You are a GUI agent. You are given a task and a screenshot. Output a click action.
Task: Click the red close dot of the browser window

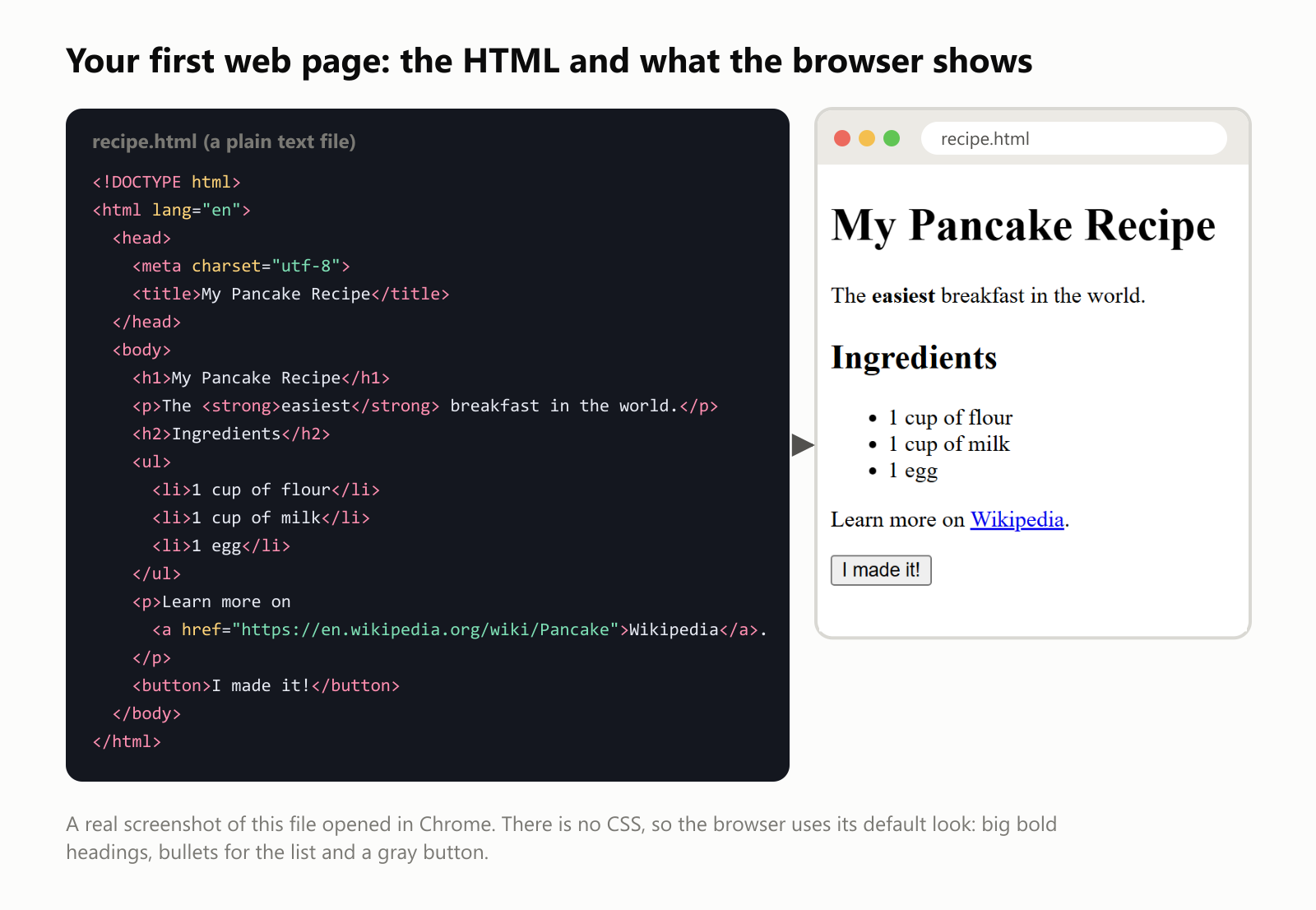(x=842, y=138)
